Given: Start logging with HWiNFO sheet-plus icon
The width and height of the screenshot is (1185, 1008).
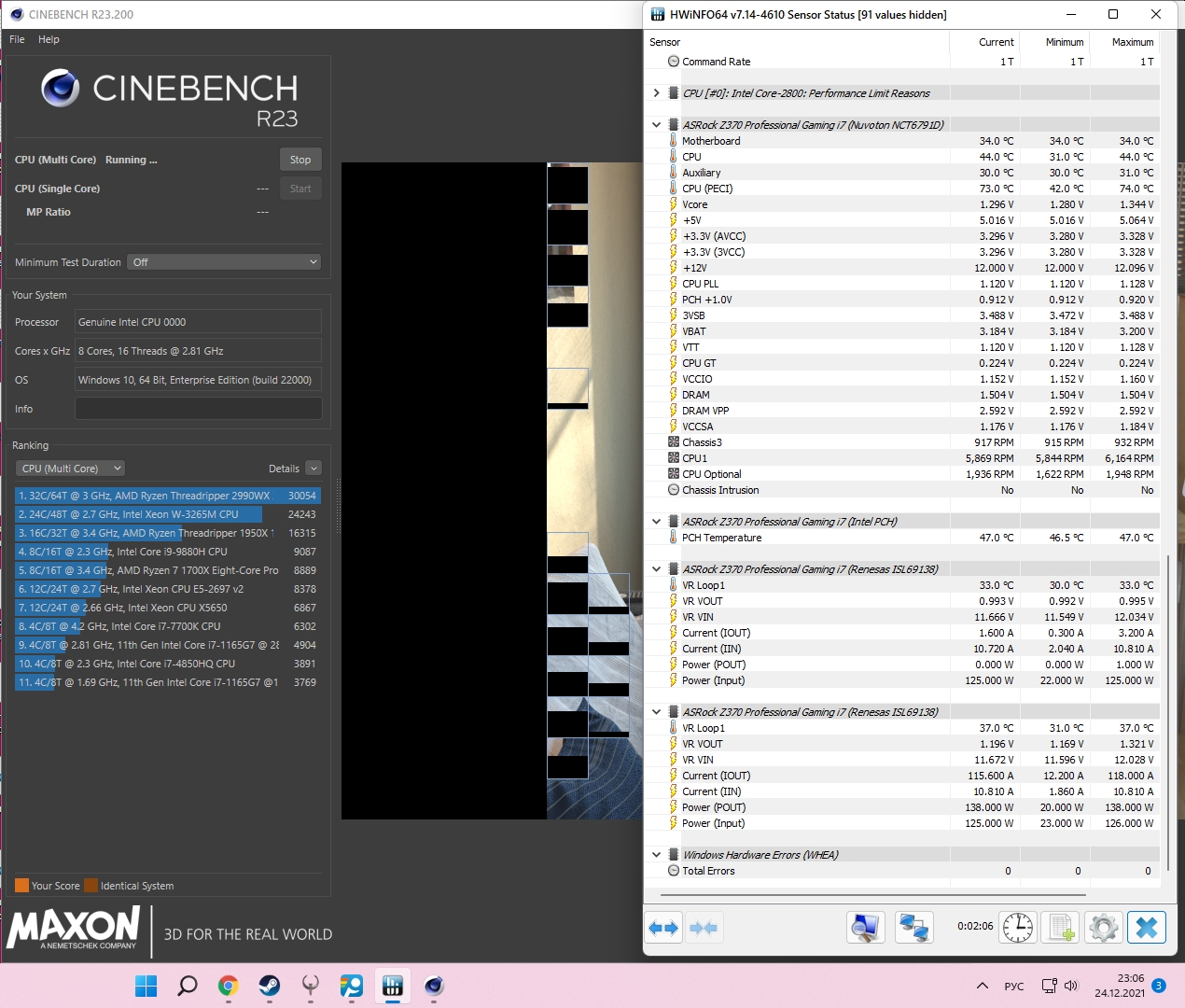Looking at the screenshot, I should coord(1061,928).
